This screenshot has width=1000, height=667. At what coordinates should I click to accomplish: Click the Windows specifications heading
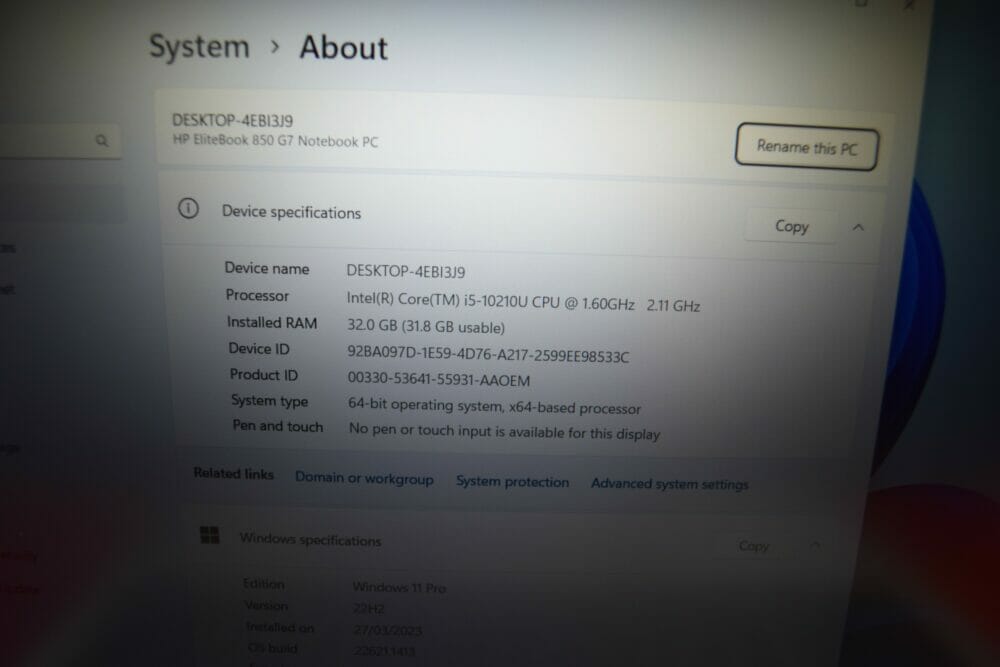[x=311, y=539]
